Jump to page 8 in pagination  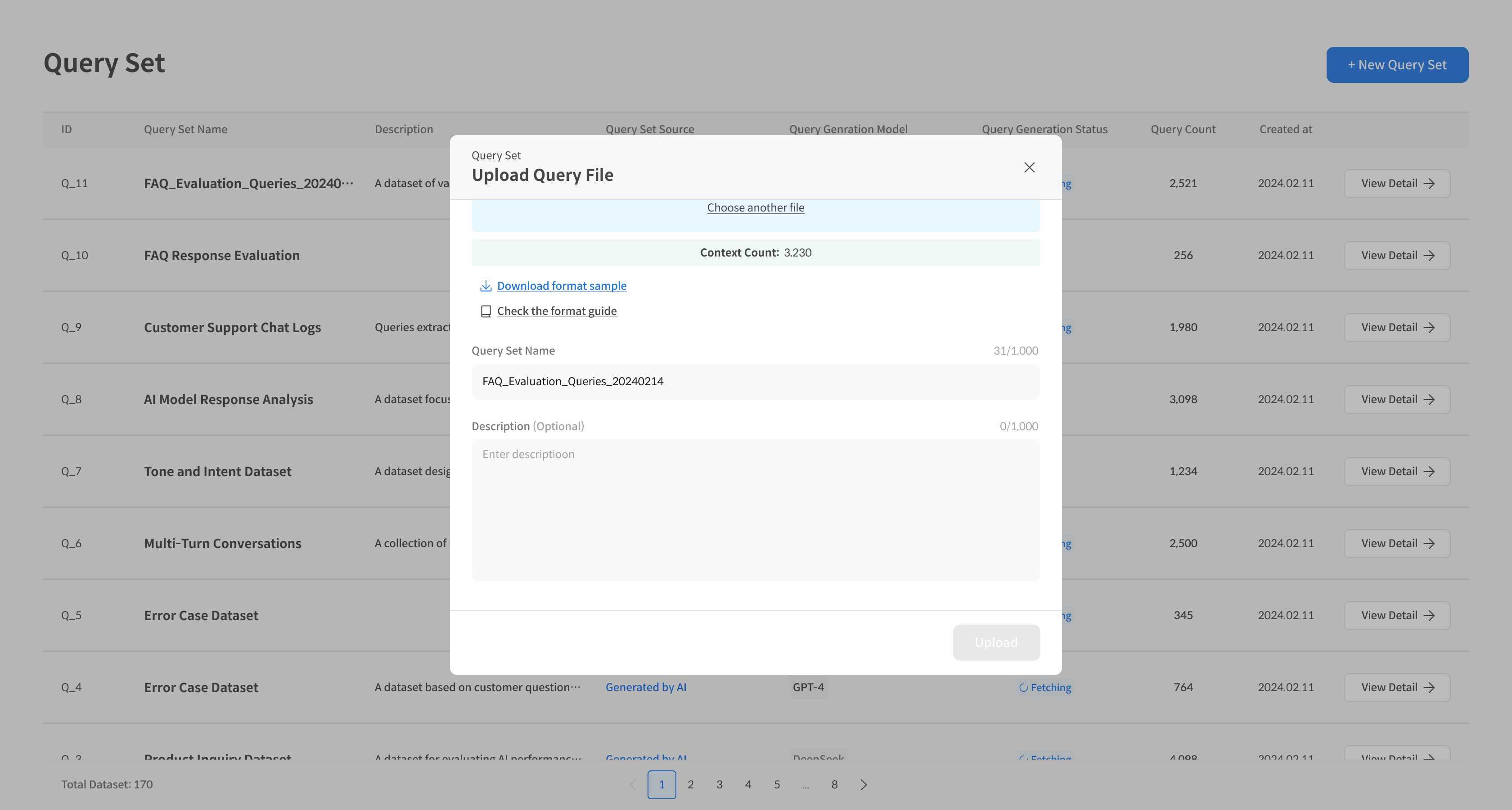(834, 785)
